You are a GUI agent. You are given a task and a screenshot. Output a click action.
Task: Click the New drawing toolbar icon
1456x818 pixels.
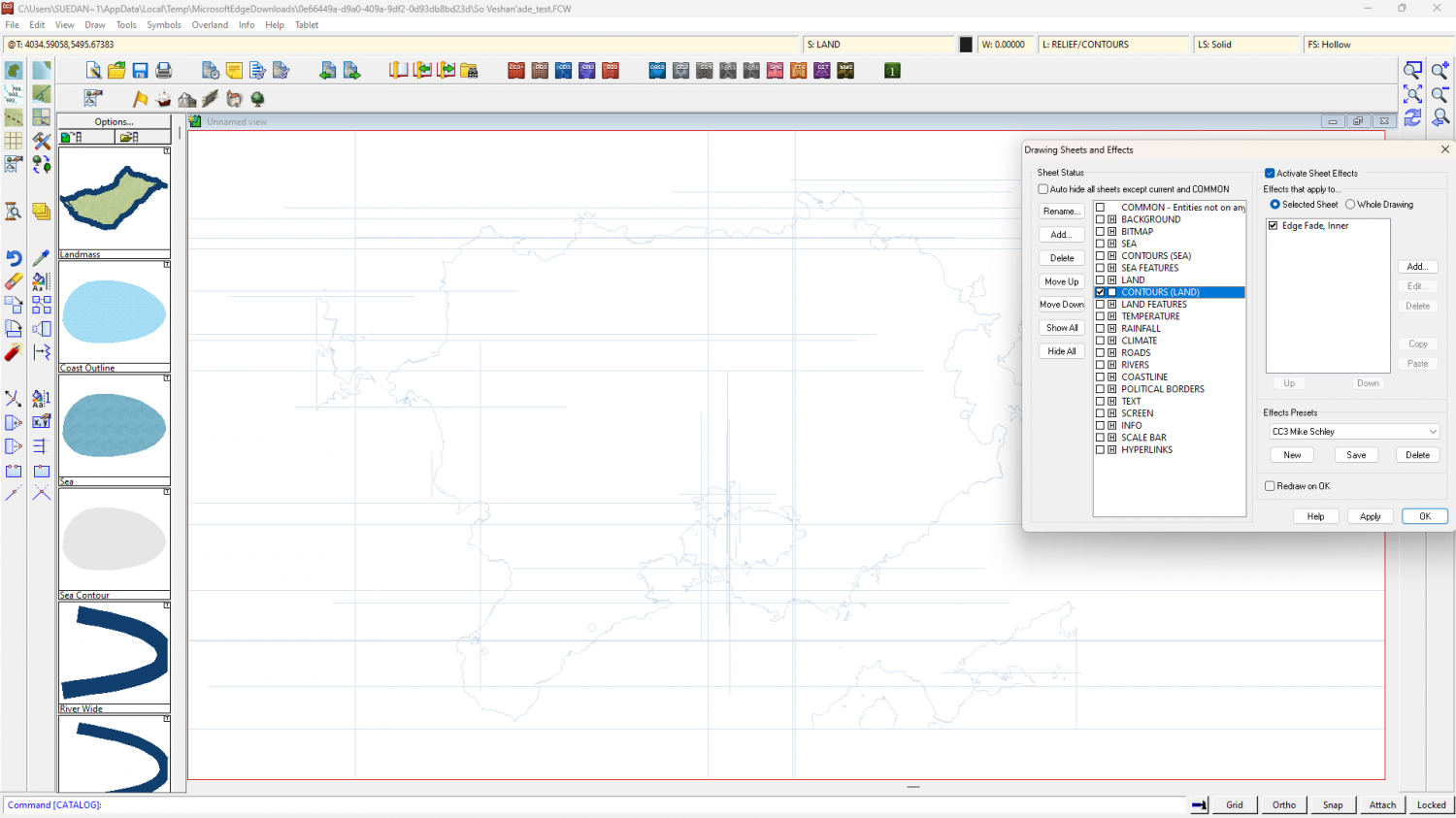coord(93,70)
